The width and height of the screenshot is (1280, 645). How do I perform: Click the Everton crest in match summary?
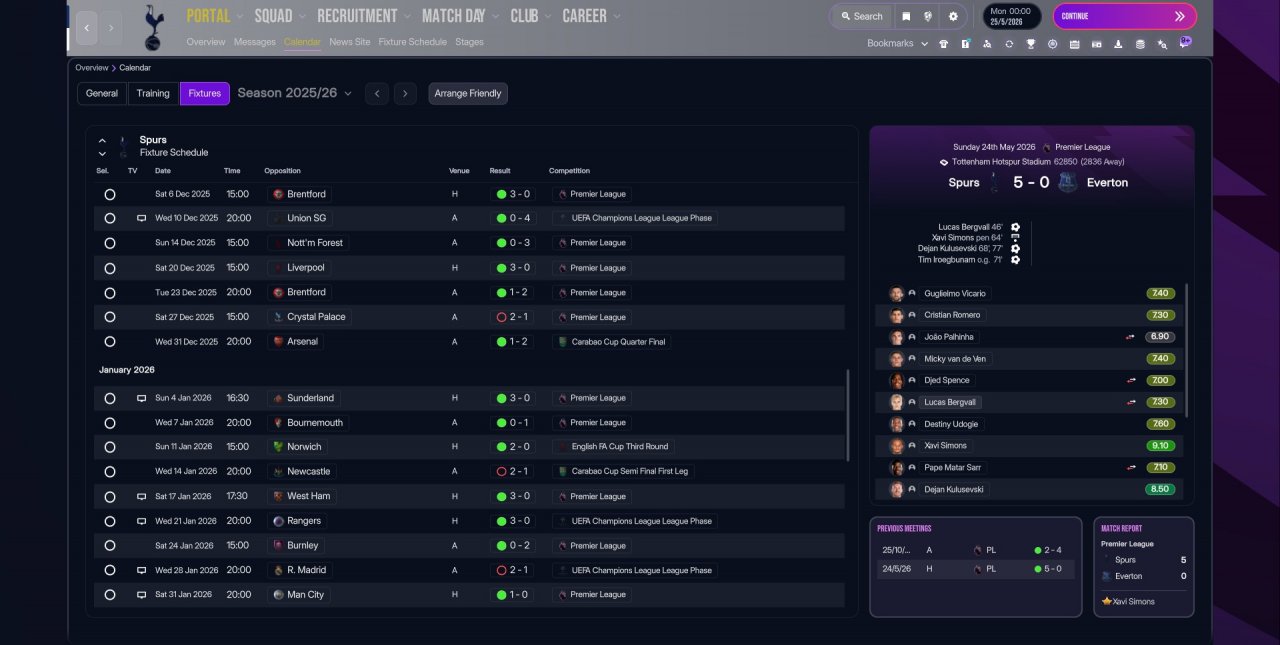pyautogui.click(x=1068, y=183)
